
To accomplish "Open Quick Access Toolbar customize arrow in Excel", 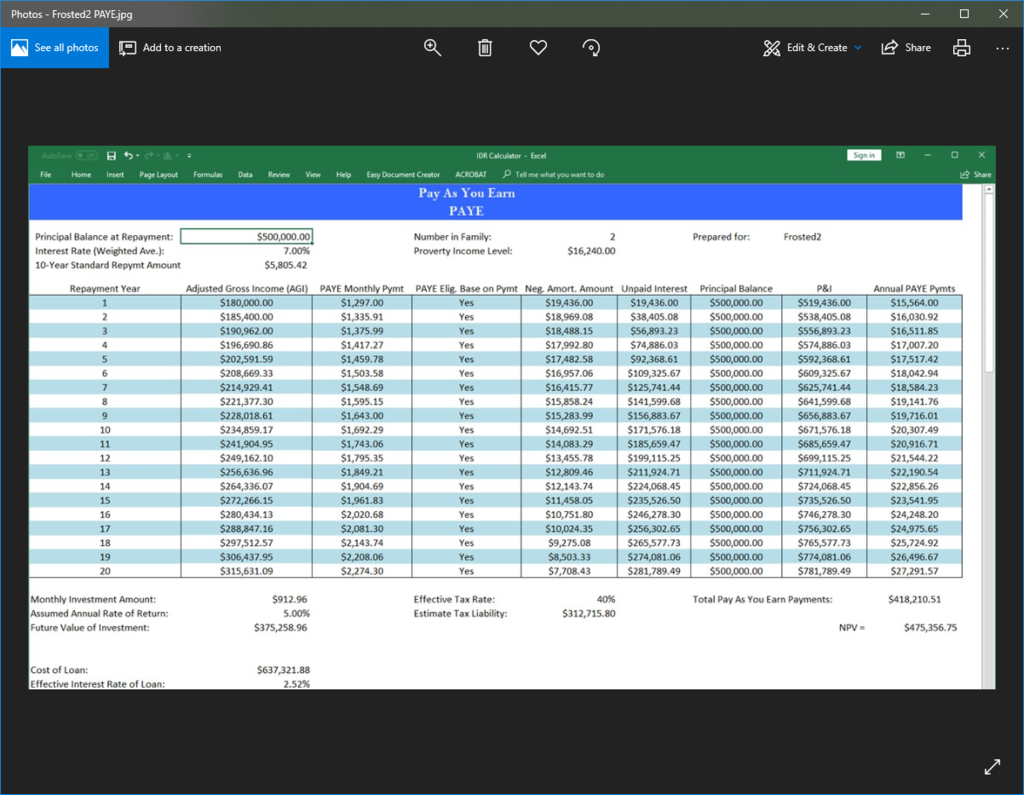I will (x=189, y=156).
